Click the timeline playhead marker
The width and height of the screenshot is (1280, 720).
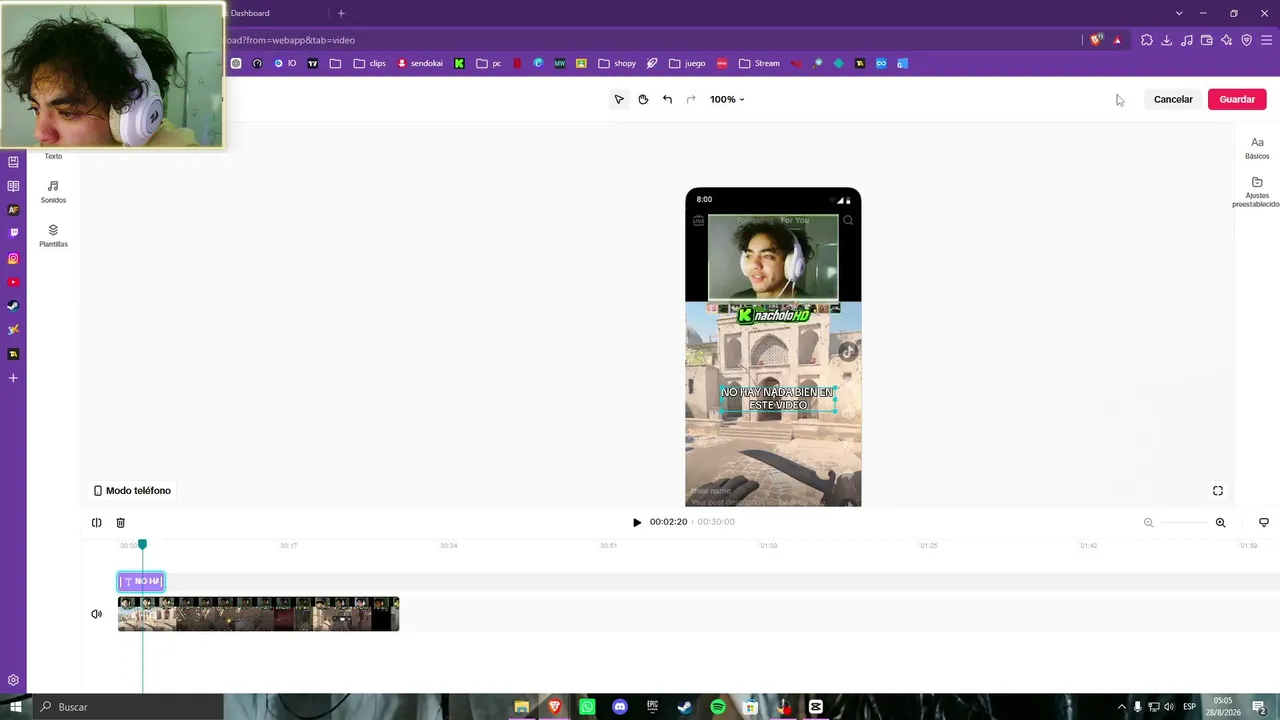tap(142, 544)
